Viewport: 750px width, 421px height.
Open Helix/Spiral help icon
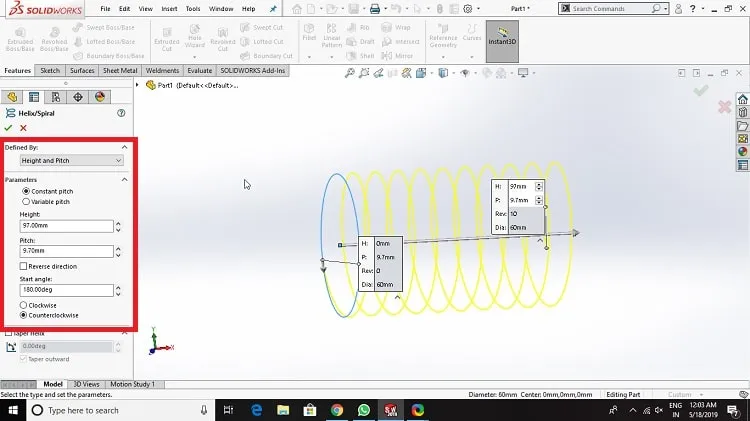(x=121, y=113)
